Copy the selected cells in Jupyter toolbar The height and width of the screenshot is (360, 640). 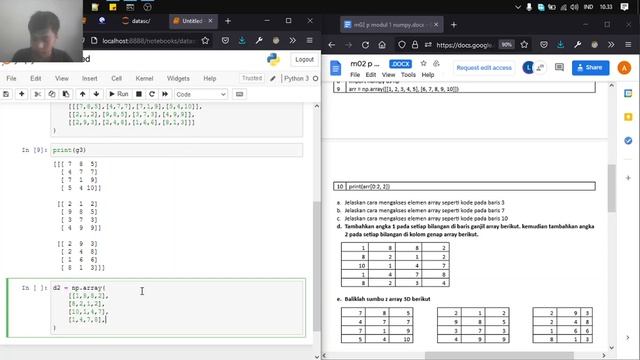pyautogui.click(x=52, y=94)
